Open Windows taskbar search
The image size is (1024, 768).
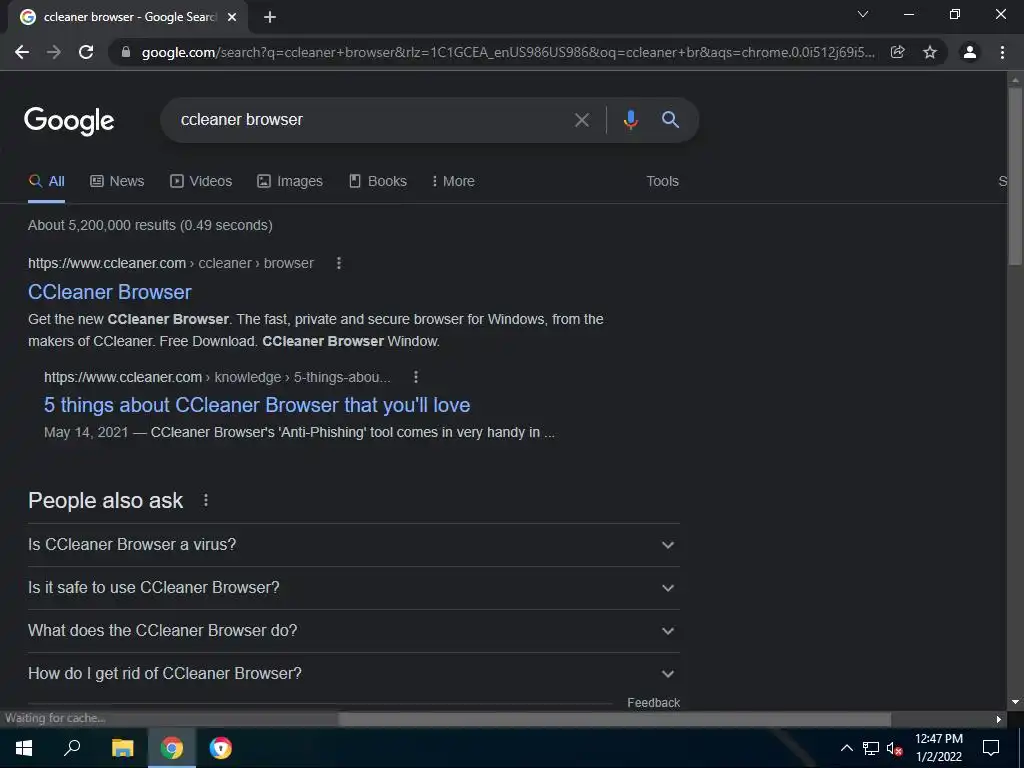[x=72, y=748]
